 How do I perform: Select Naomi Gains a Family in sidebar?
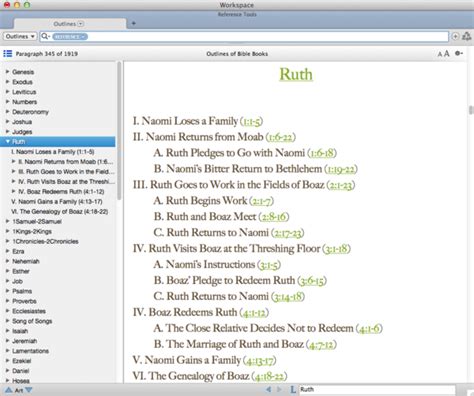click(57, 201)
